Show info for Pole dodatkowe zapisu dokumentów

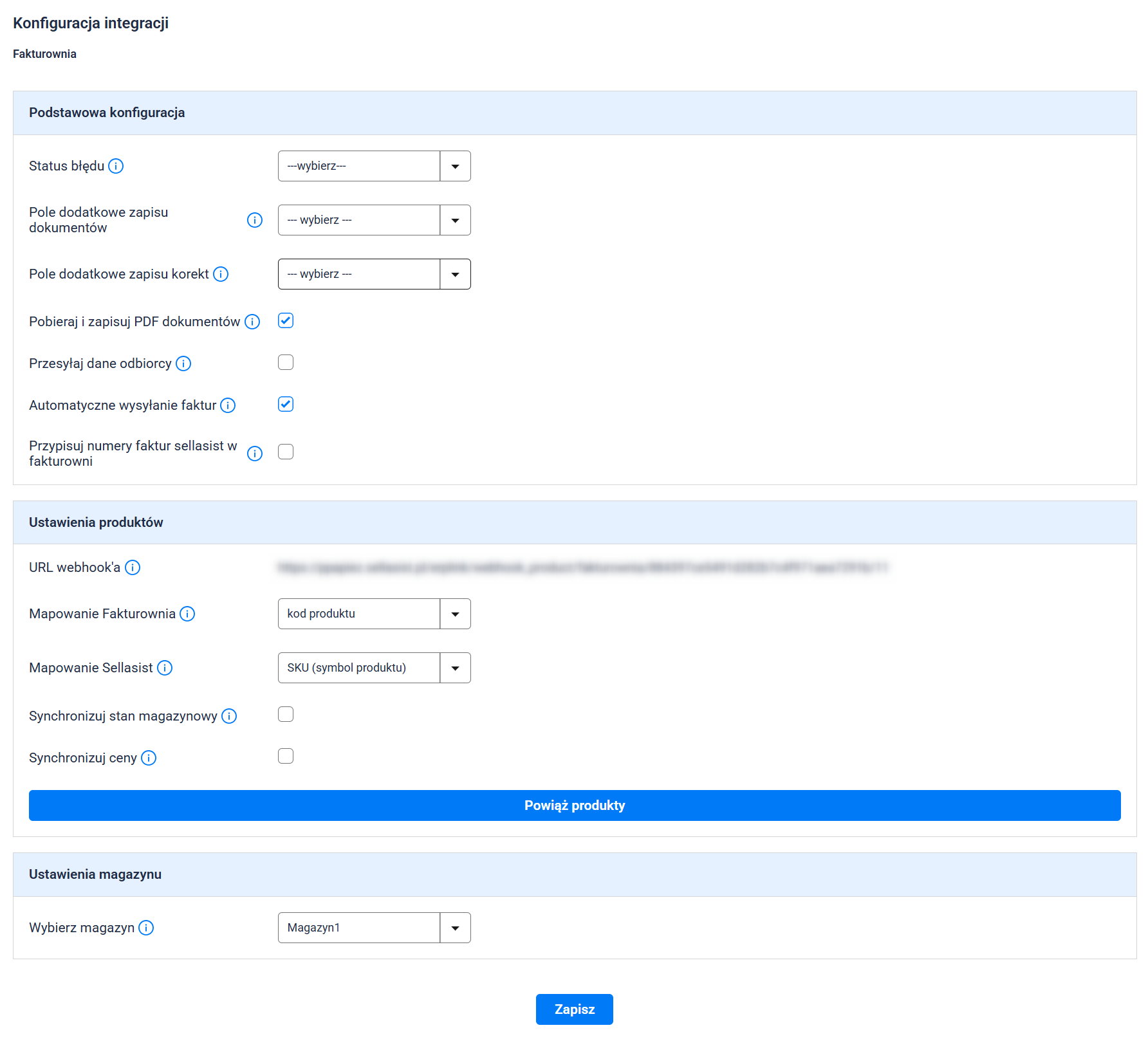255,220
